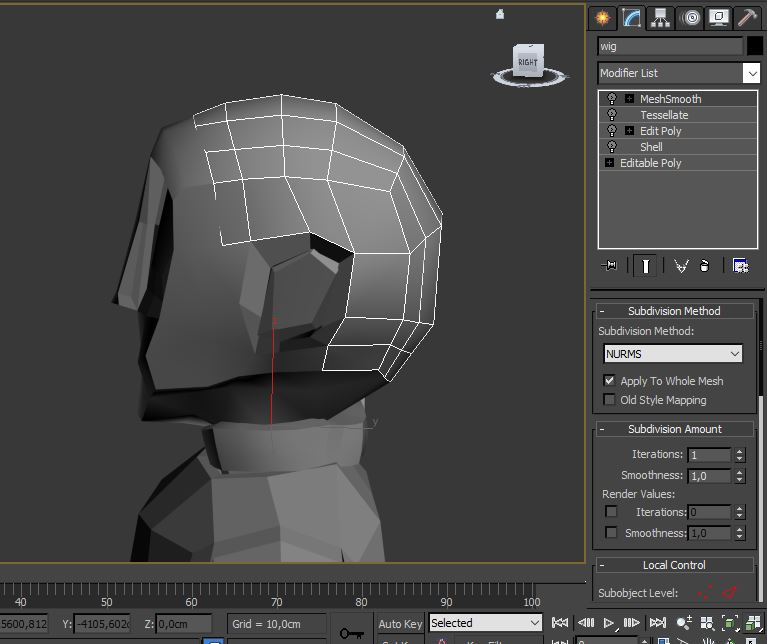Open the Utilities hammer tab
This screenshot has width=767, height=644.
point(747,17)
